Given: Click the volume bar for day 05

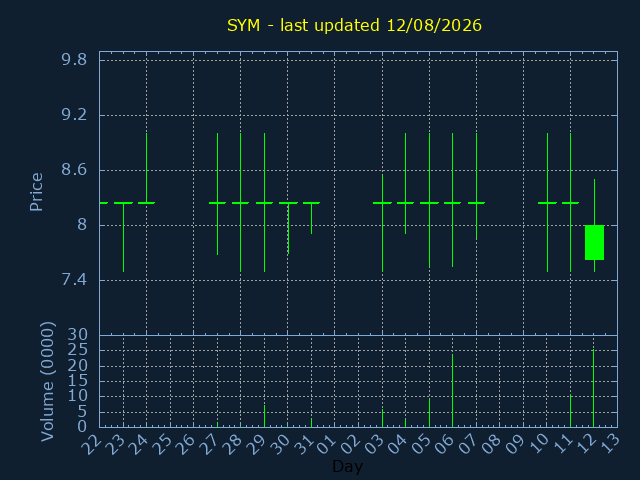Looking at the screenshot, I should click(x=429, y=413).
